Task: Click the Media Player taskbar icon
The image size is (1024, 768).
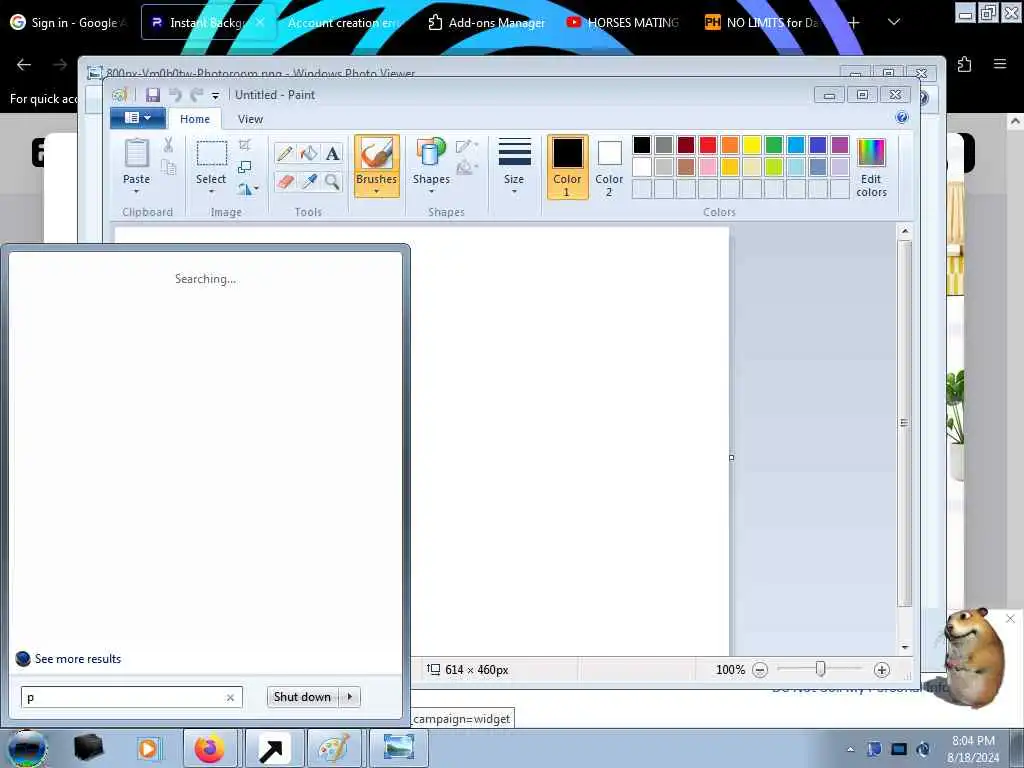Action: tap(148, 748)
